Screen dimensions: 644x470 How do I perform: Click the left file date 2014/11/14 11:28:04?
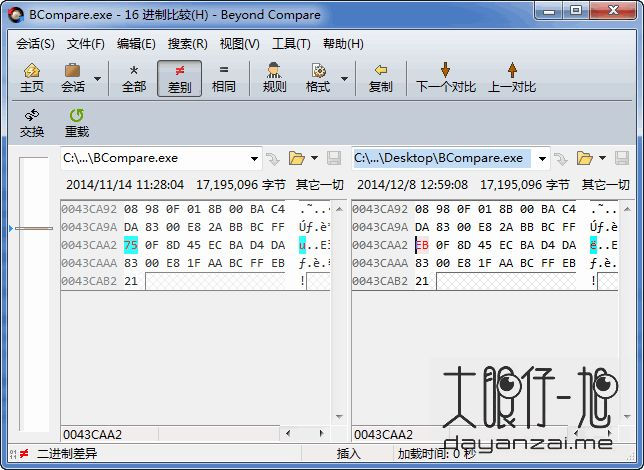(x=125, y=185)
